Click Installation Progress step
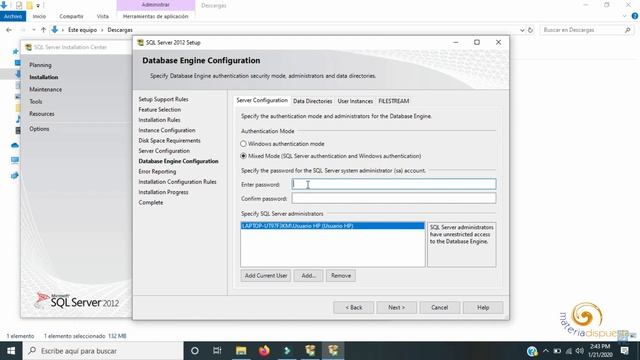This screenshot has height=360, width=640. coord(163,192)
